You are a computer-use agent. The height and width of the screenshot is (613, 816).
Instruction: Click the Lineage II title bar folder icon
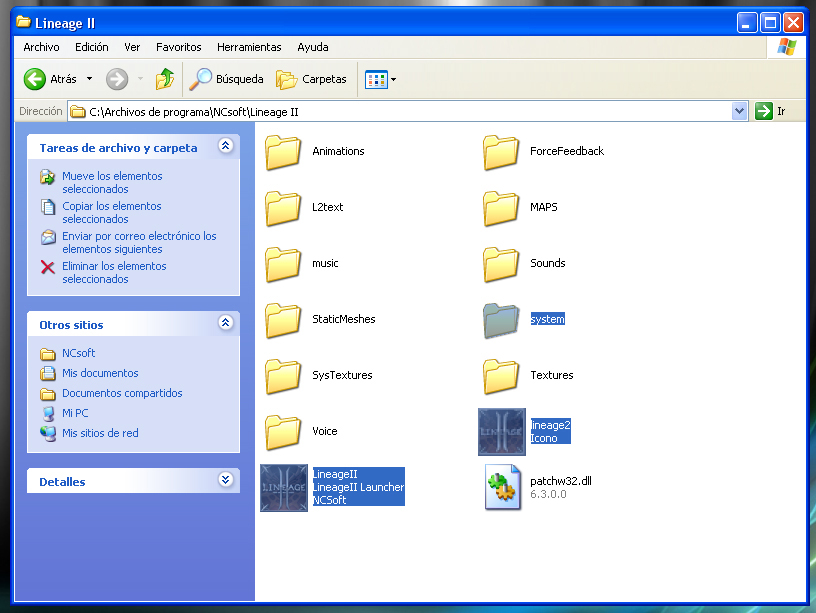(23, 22)
